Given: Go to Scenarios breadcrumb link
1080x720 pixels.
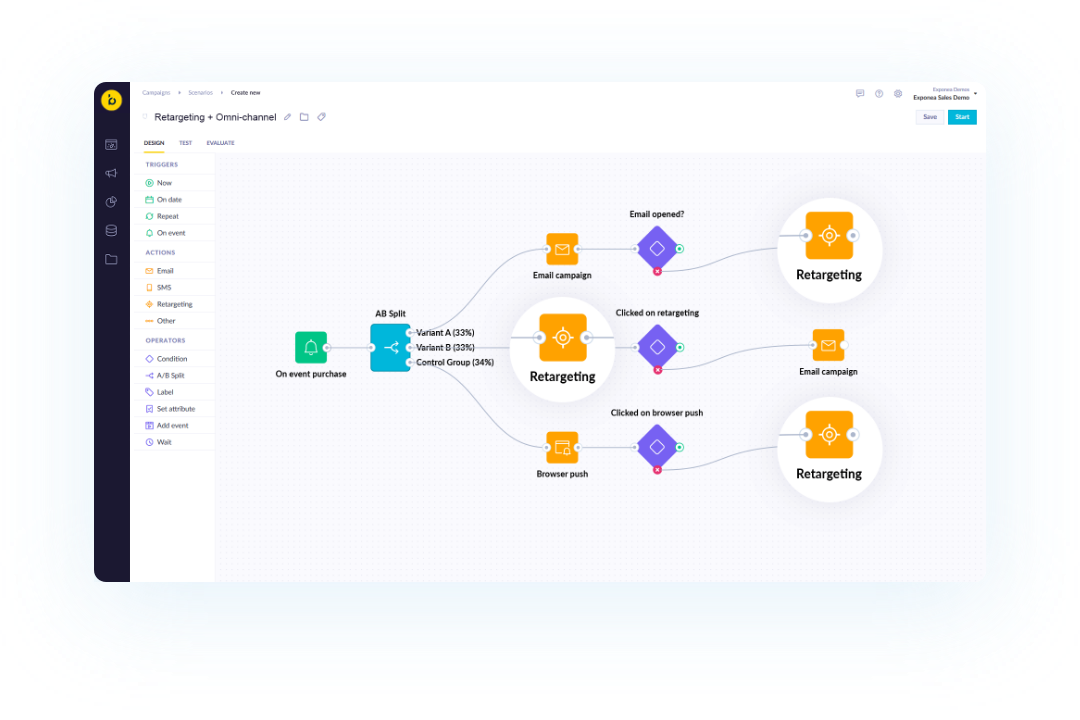Looking at the screenshot, I should (200, 92).
